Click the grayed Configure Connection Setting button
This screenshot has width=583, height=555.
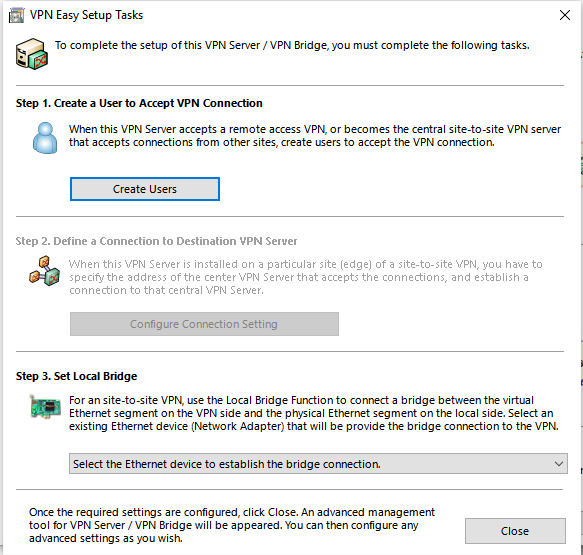(x=204, y=324)
